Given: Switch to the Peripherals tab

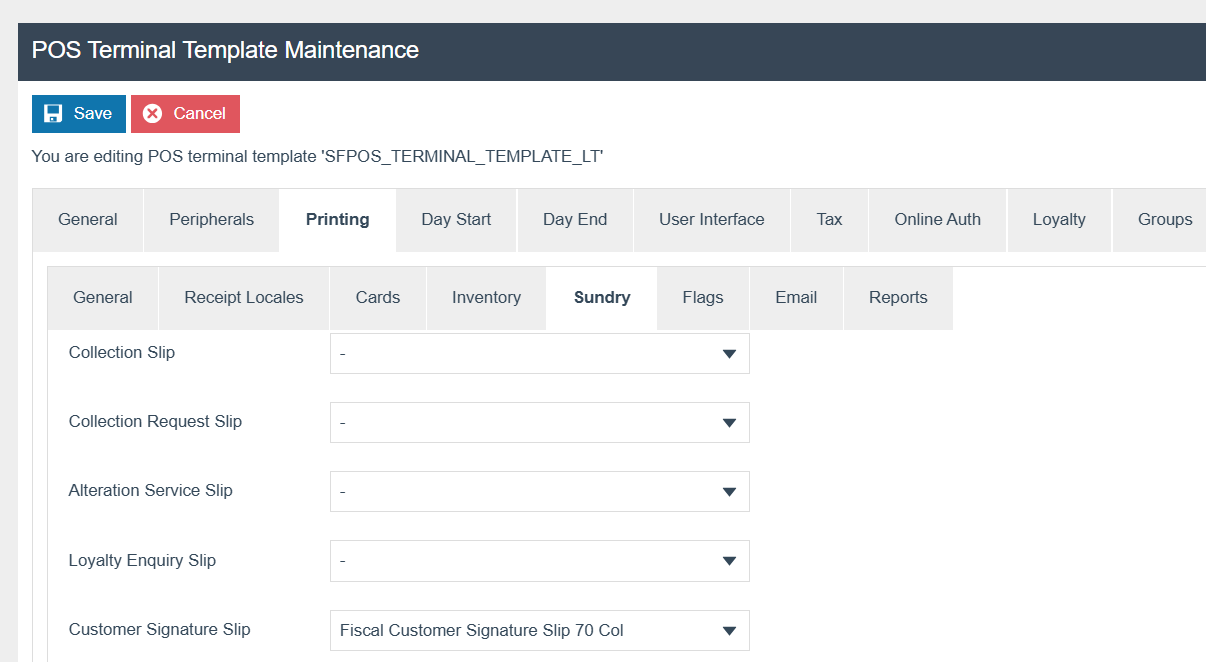Looking at the screenshot, I should click(x=211, y=220).
